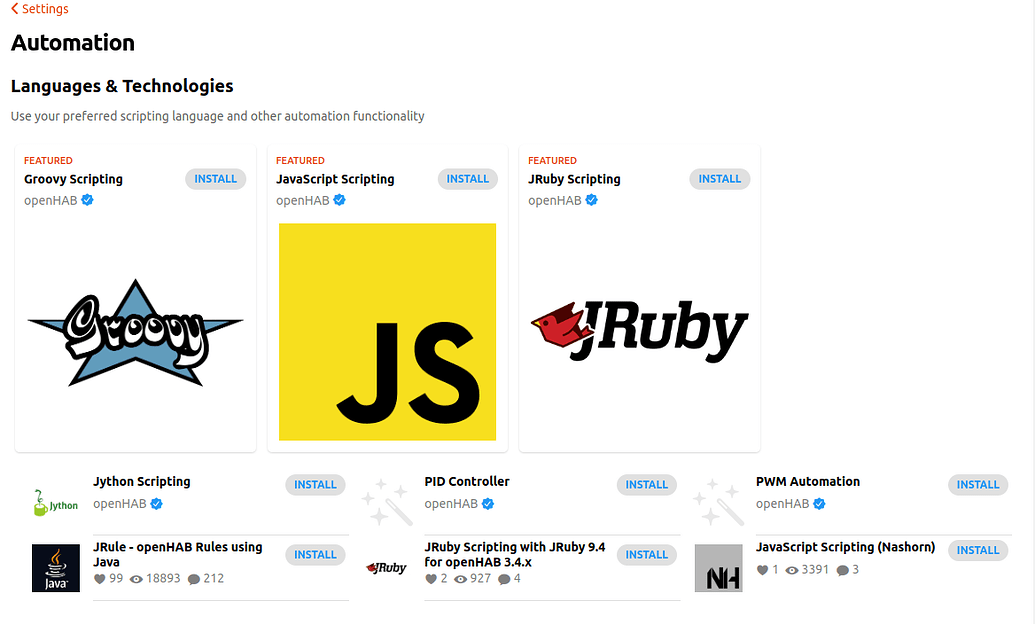Click the NH Nashorn logo
This screenshot has width=1035, height=624.
click(718, 568)
